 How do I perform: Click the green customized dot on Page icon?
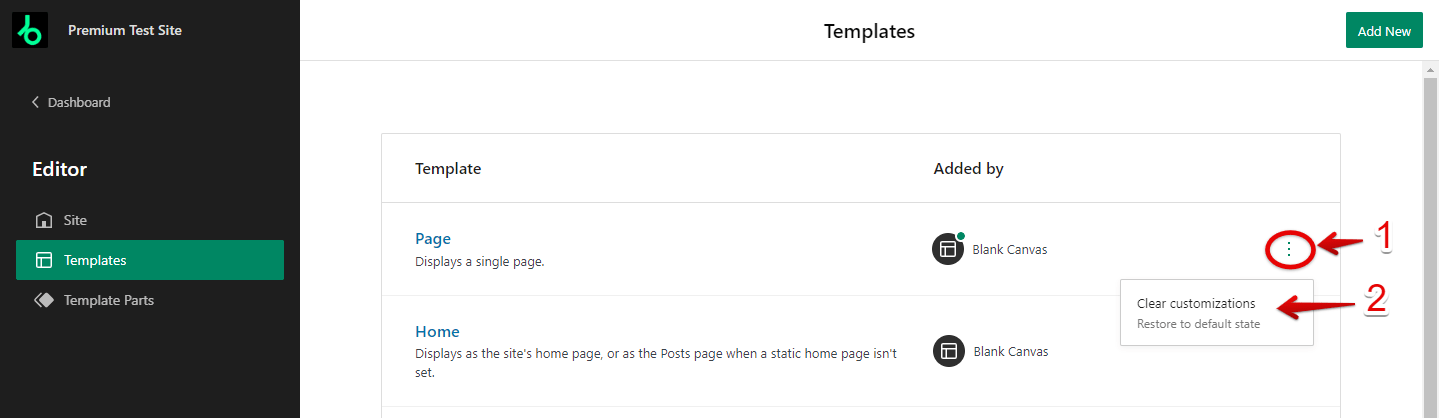961,236
